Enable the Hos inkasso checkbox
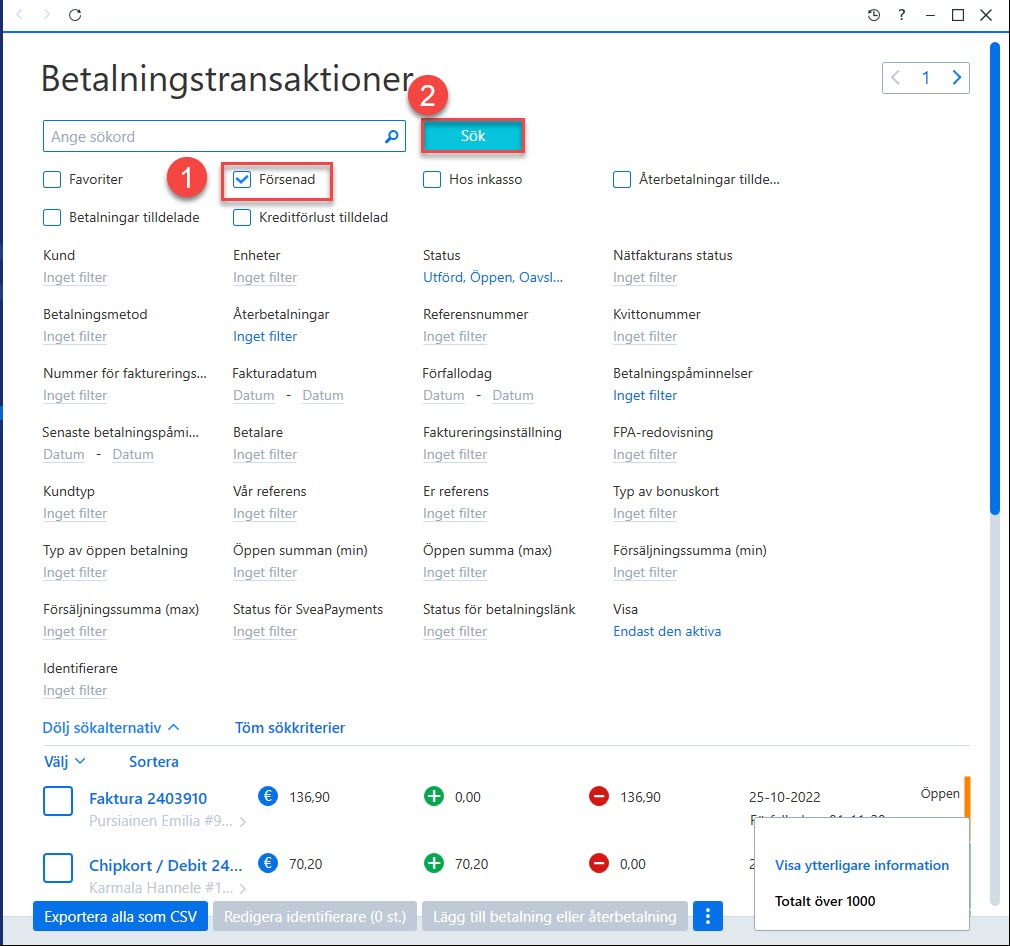Viewport: 1010px width, 946px height. click(x=432, y=180)
